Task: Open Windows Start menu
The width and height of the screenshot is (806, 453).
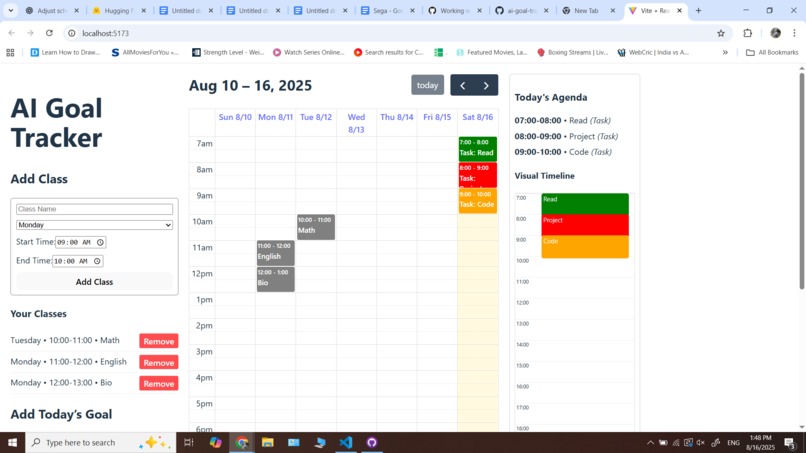Action: (12, 442)
